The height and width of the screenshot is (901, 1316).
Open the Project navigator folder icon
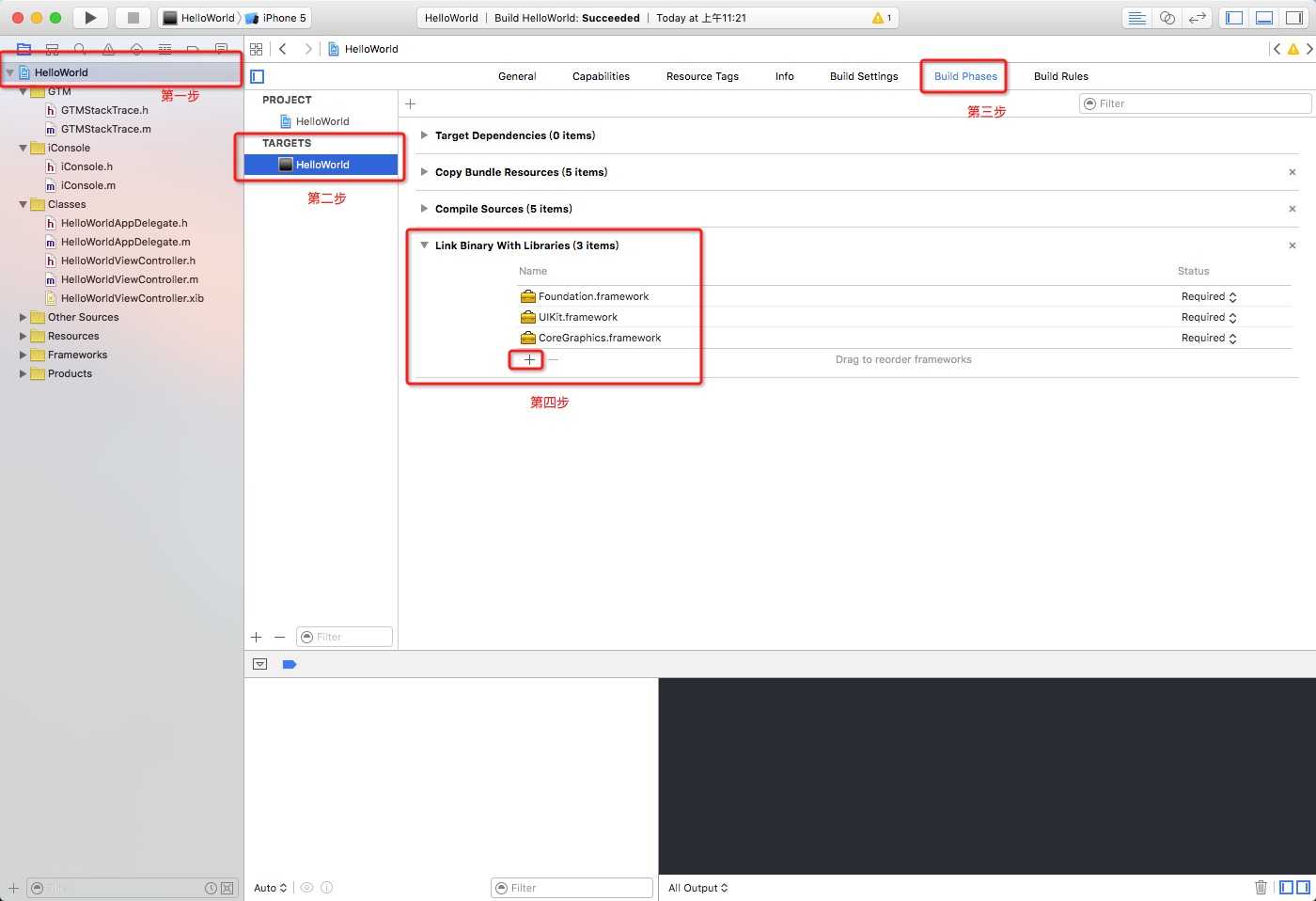[x=24, y=49]
